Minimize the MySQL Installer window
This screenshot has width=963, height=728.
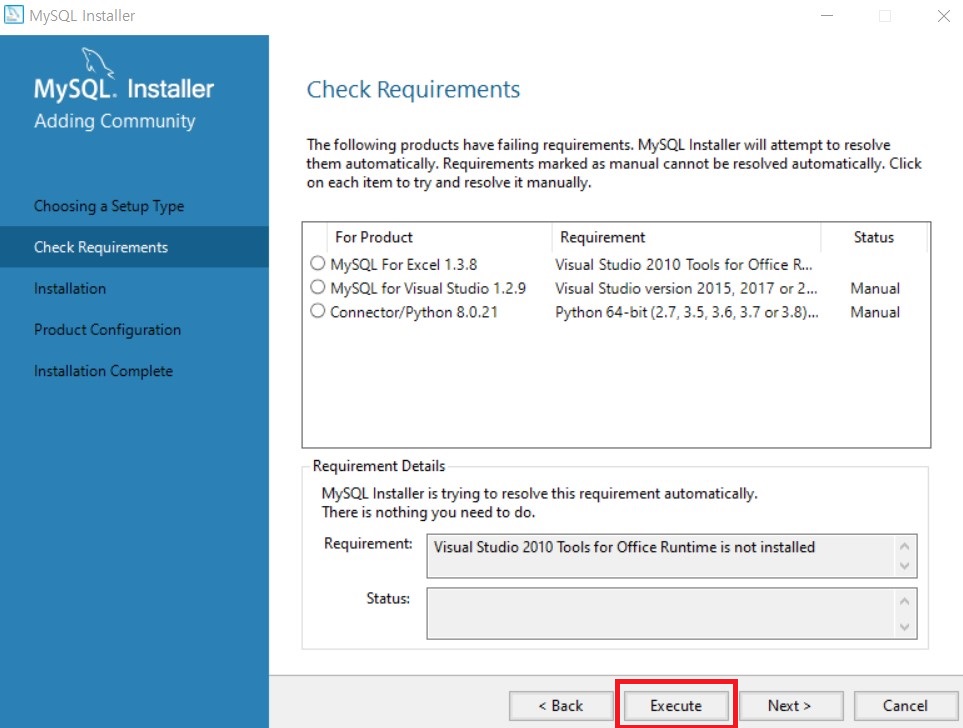(827, 15)
